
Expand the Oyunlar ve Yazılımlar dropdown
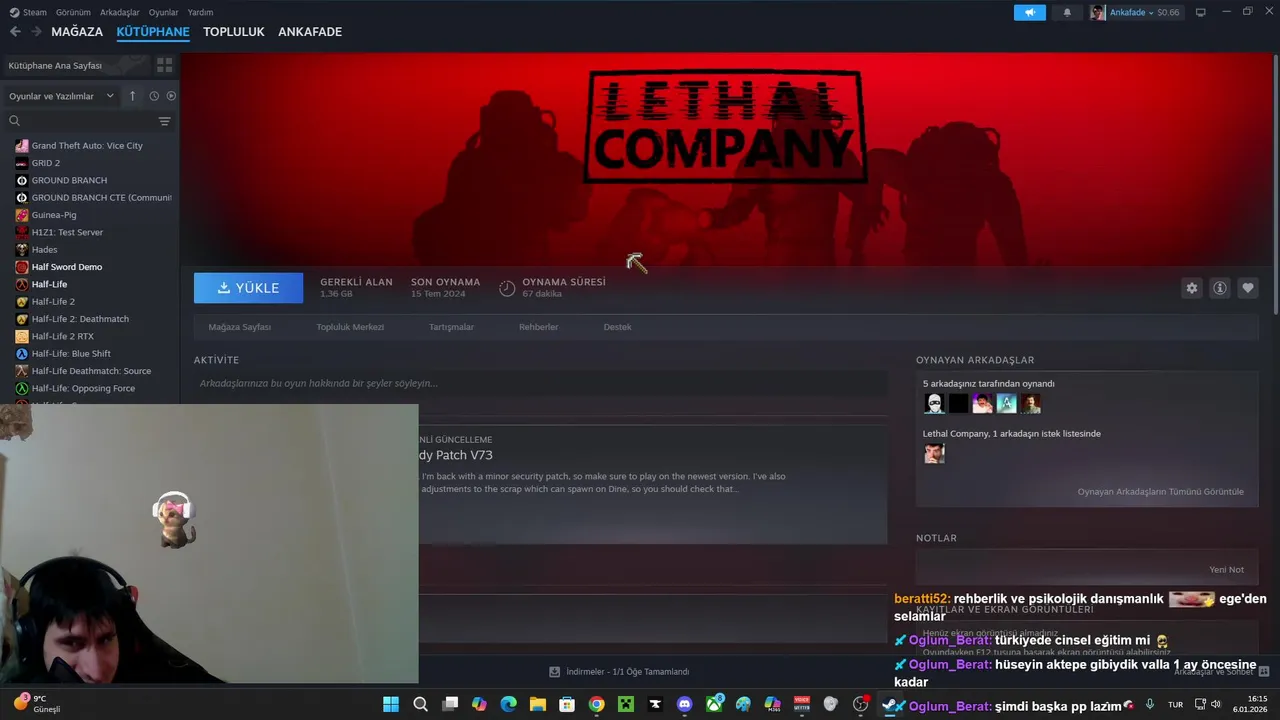[61, 96]
